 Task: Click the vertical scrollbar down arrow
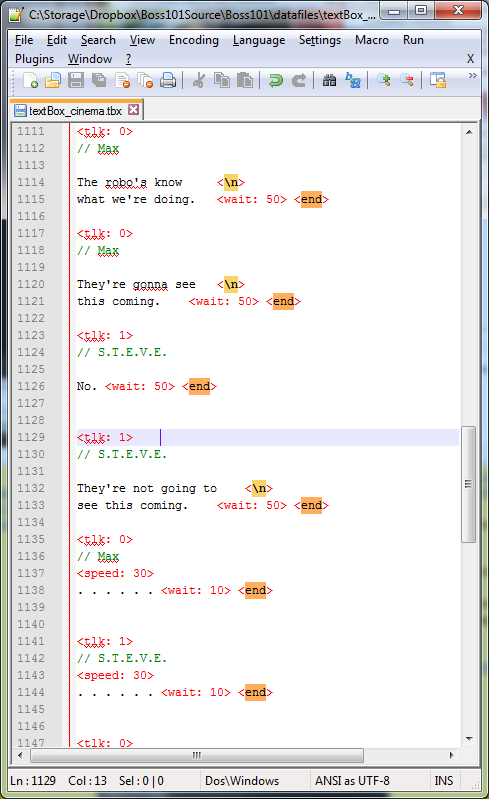(x=469, y=738)
